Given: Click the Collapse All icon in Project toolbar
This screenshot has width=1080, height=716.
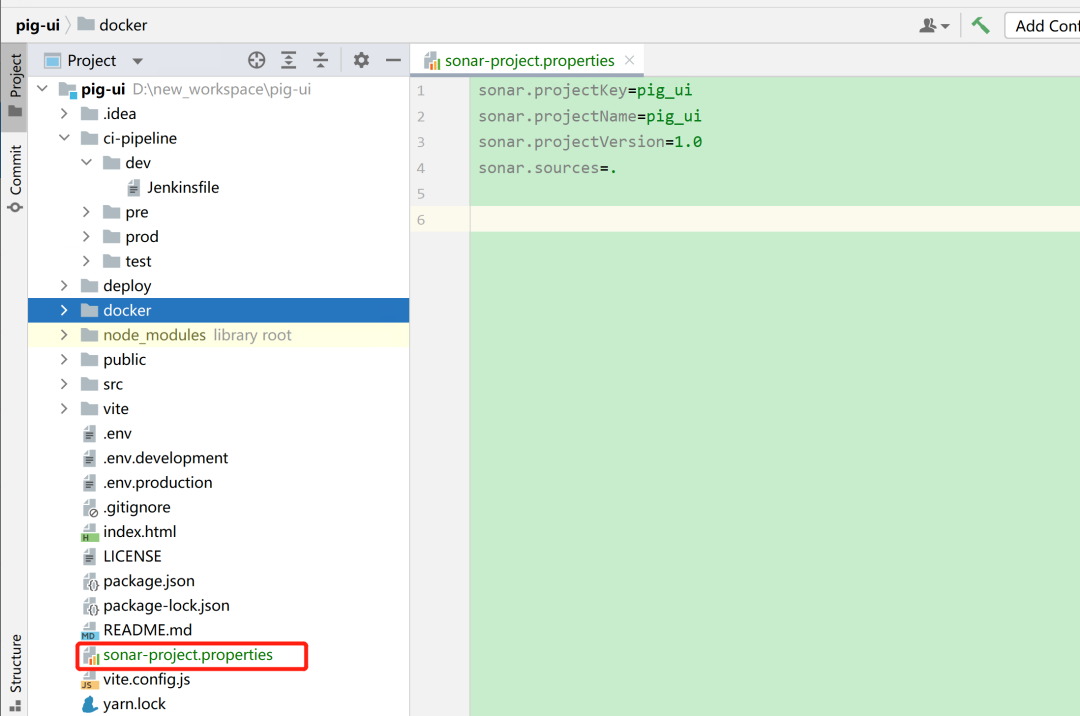Looking at the screenshot, I should pyautogui.click(x=321, y=61).
